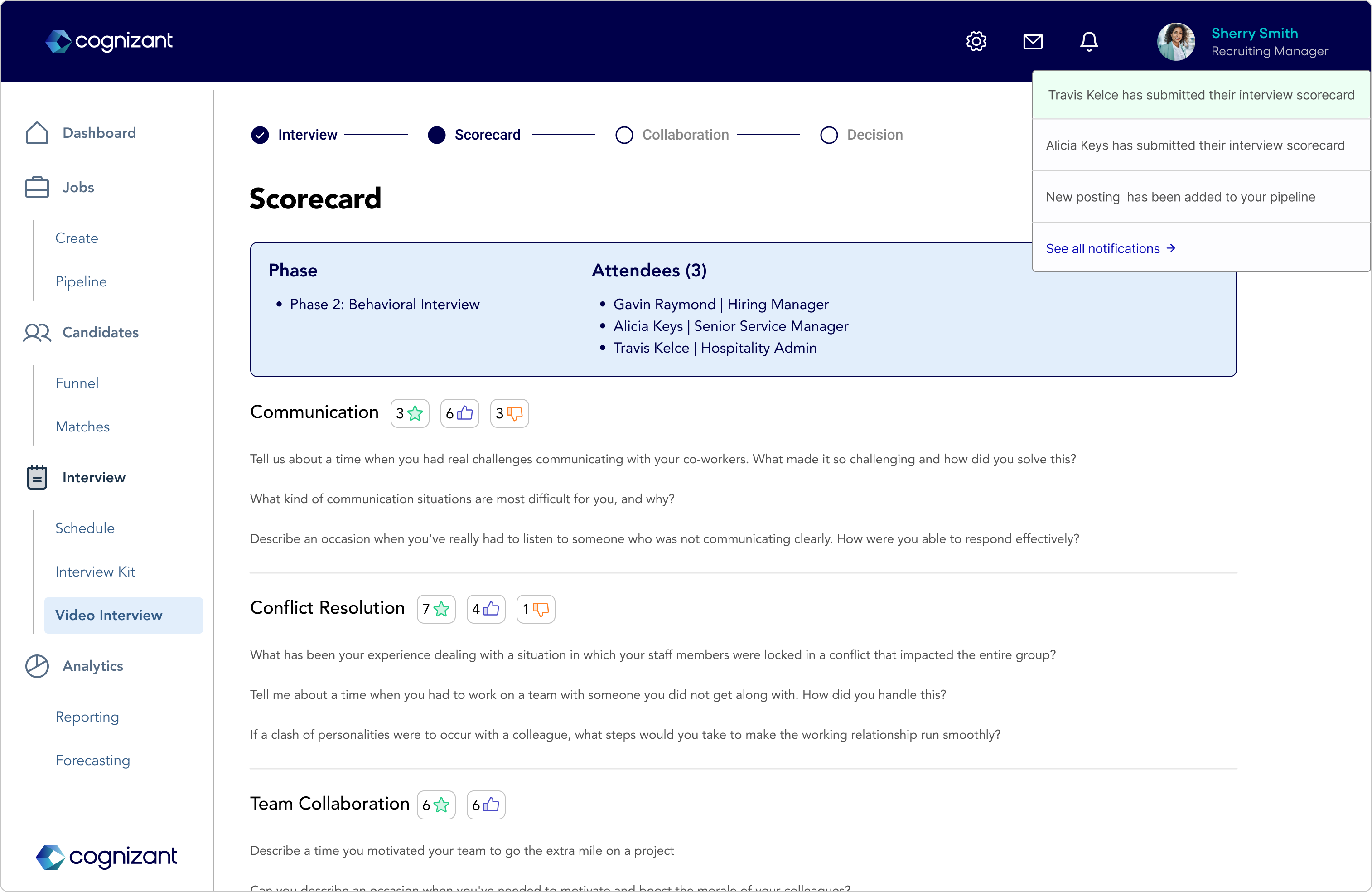Open Schedule under Interview
Viewport: 1372px width, 892px height.
(85, 528)
